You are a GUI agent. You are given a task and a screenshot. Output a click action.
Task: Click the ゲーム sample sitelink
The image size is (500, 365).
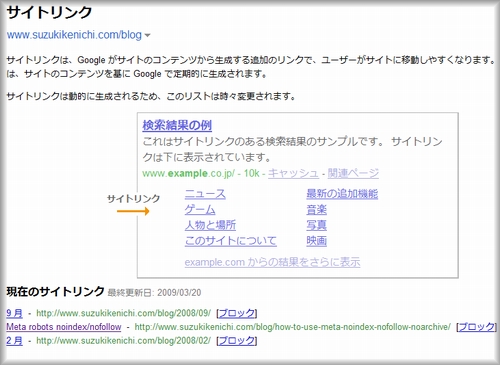tap(200, 210)
